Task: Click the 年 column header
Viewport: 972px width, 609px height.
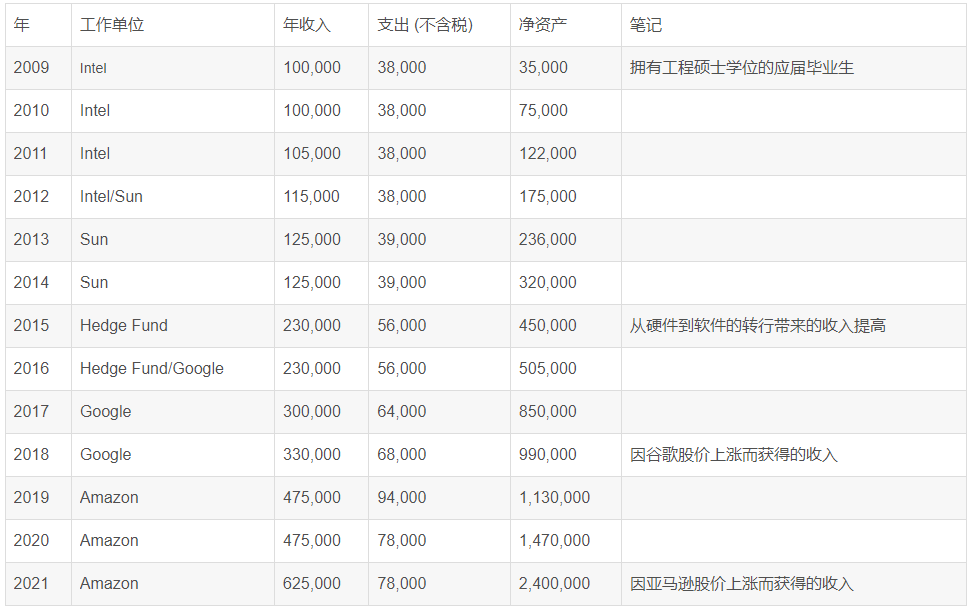Action: coord(22,25)
